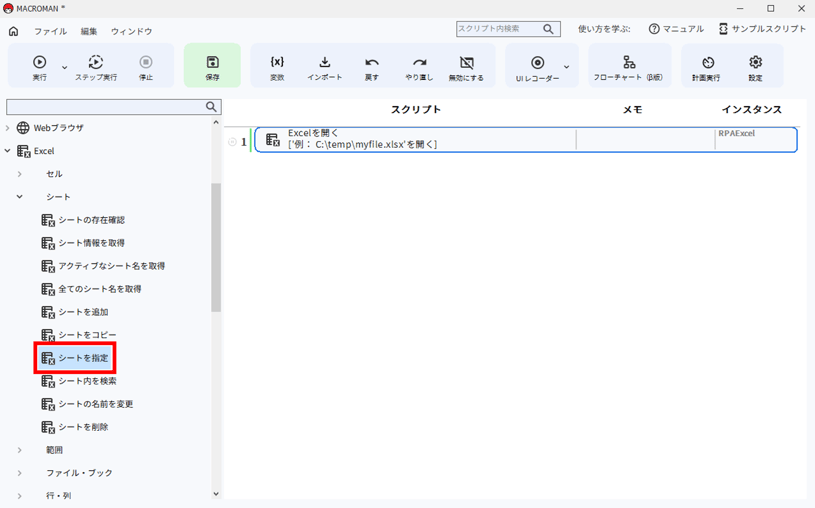Click the magnifier icon in action search
815x508 pixels.
(211, 107)
